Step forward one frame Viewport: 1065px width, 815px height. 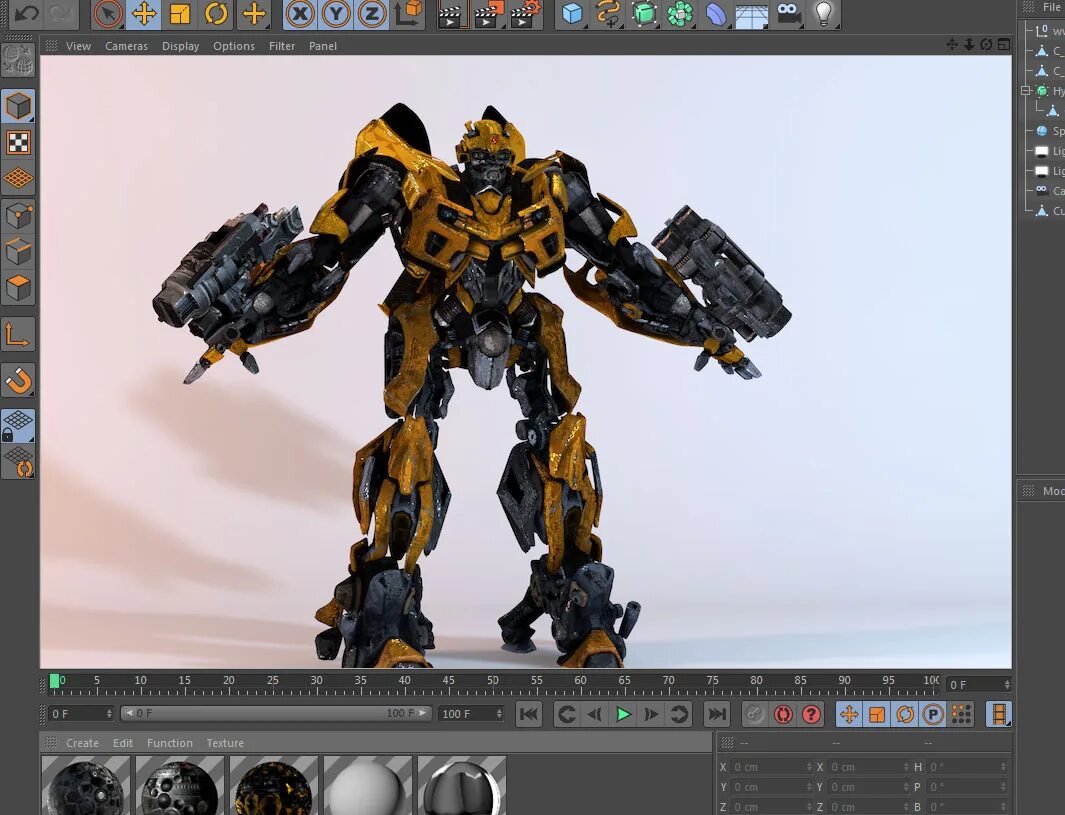tap(651, 714)
